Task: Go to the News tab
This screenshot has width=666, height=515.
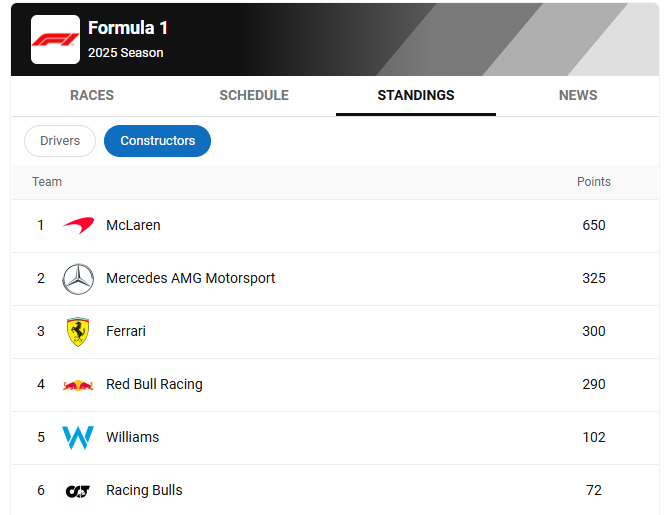Action: 578,96
